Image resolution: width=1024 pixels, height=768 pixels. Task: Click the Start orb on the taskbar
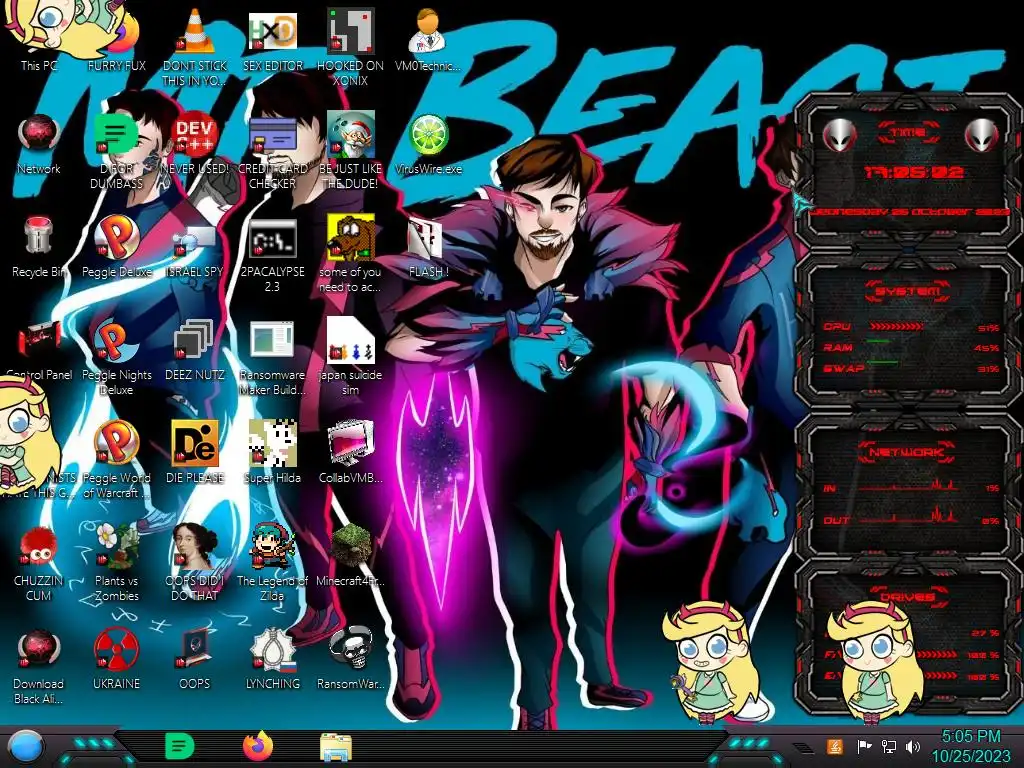[24, 746]
